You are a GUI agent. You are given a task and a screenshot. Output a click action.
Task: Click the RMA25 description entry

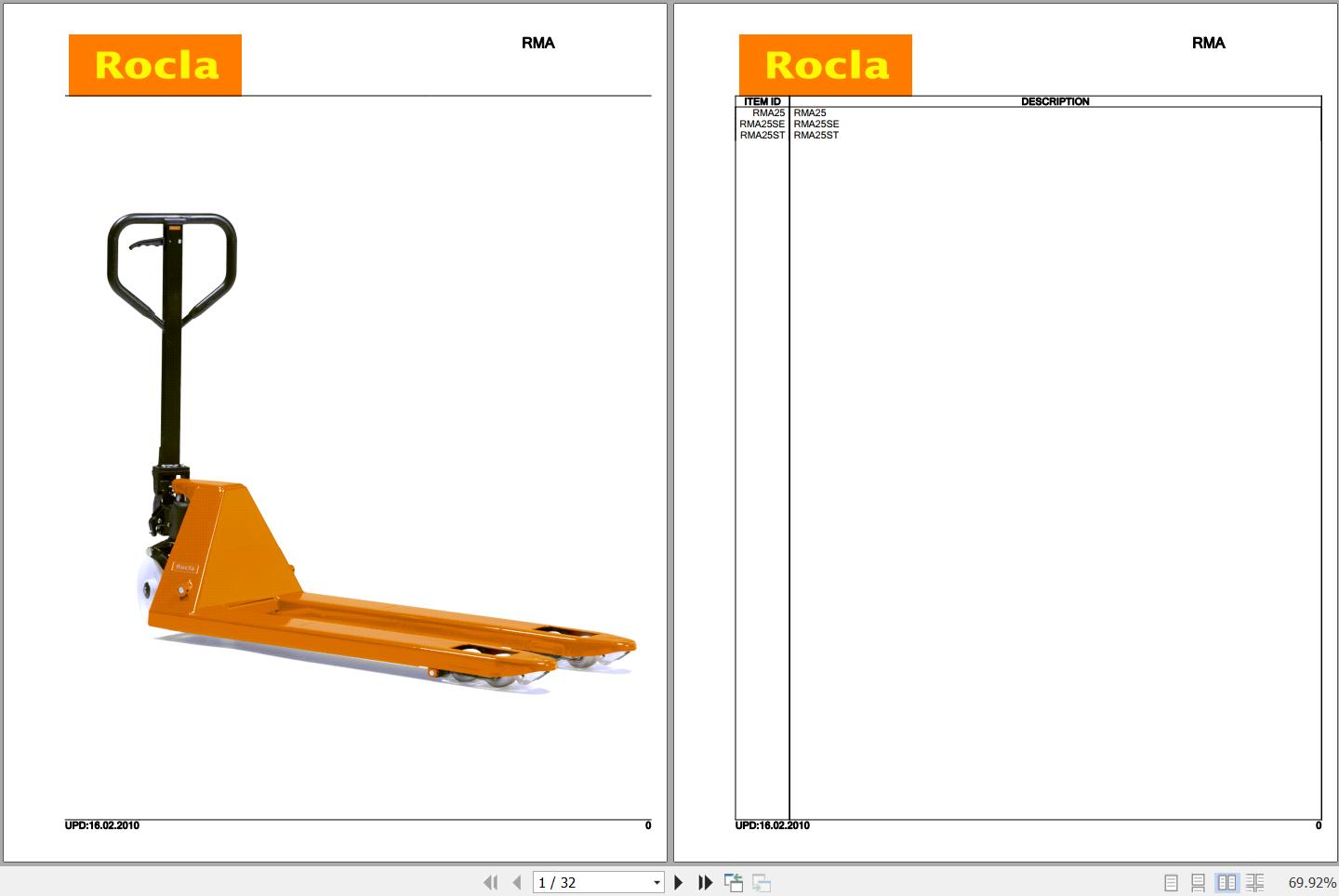(810, 112)
